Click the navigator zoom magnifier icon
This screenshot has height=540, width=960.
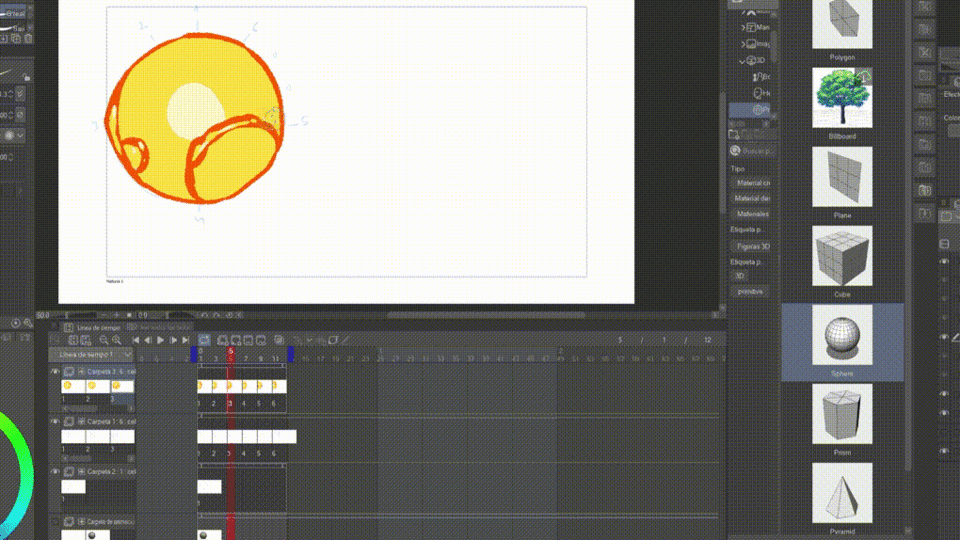(28, 323)
